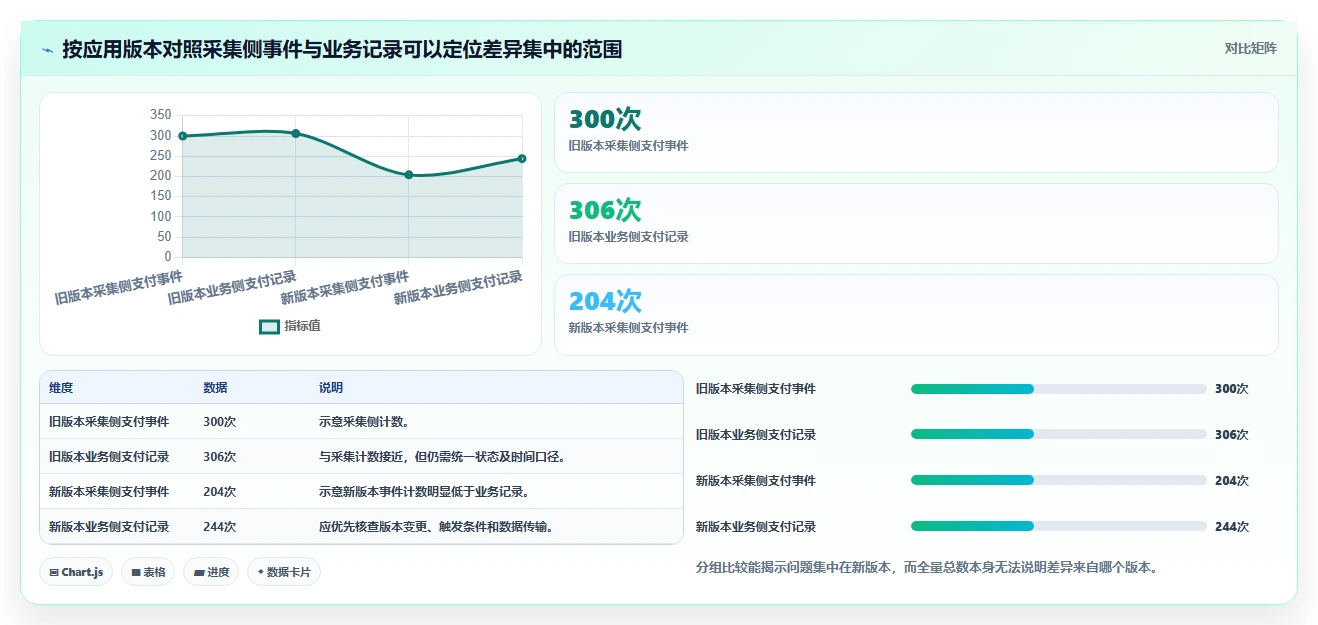
Task: Click the 数据 column header
Action: 215,388
